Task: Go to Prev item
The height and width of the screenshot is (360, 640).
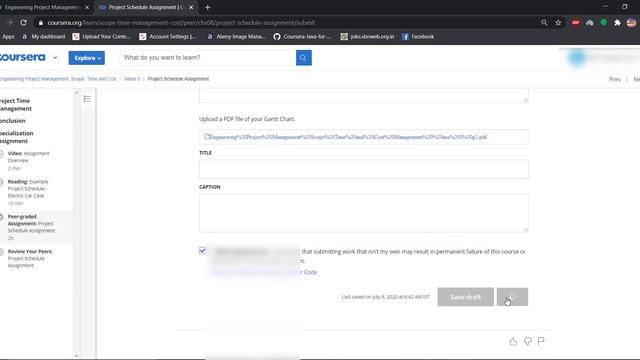Action: click(x=615, y=79)
